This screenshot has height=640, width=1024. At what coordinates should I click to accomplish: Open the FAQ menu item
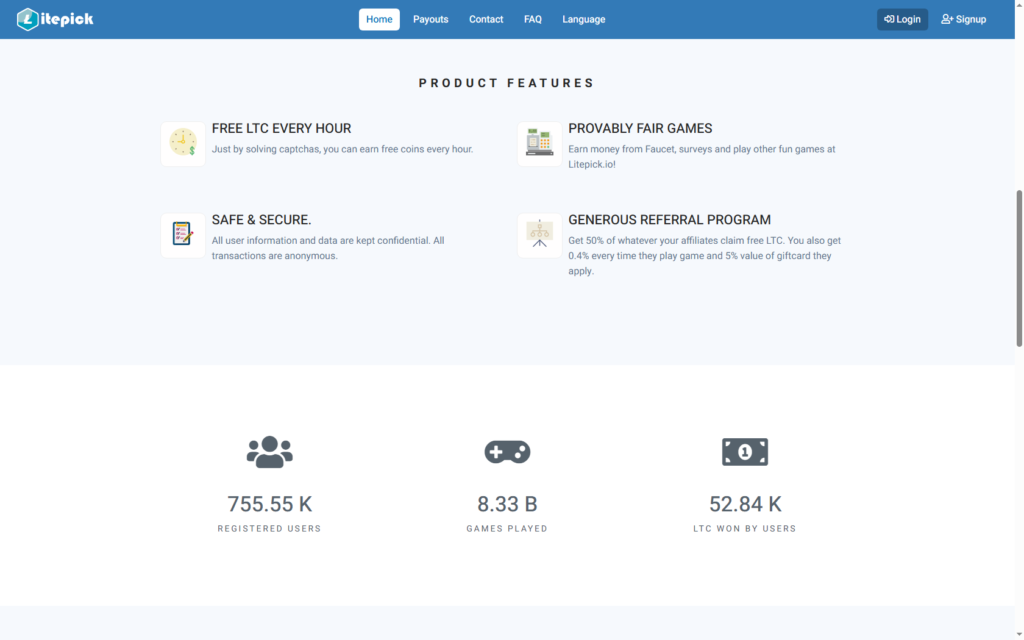click(x=532, y=20)
